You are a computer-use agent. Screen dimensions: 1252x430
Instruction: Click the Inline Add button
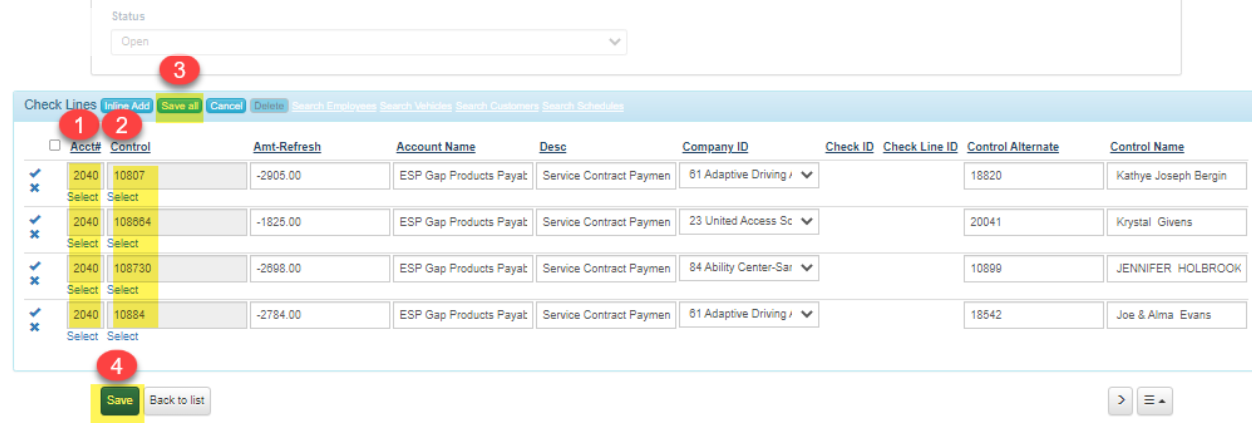point(127,105)
